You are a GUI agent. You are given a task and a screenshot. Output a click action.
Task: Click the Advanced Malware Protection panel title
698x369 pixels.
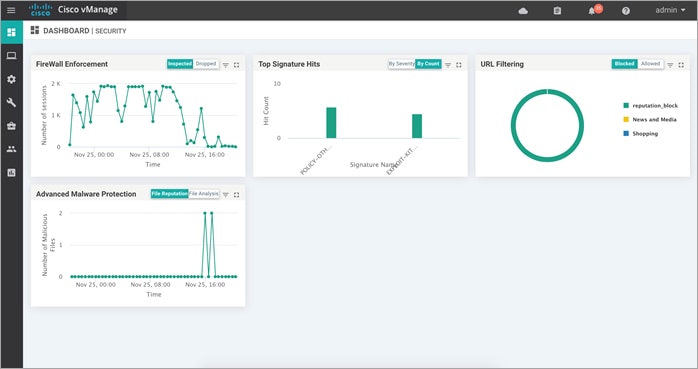86,194
